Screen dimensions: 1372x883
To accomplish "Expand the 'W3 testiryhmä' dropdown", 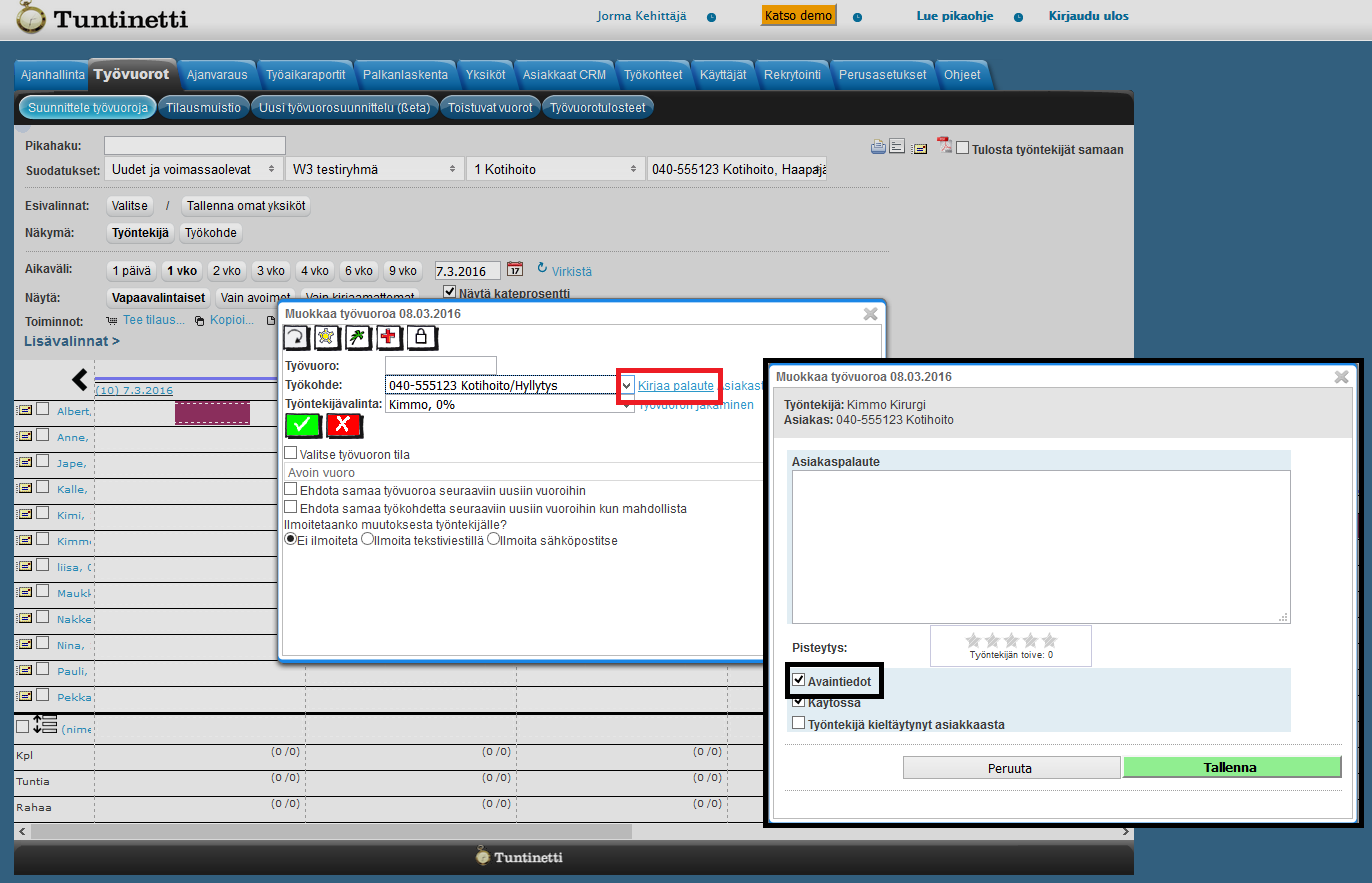I will [373, 169].
